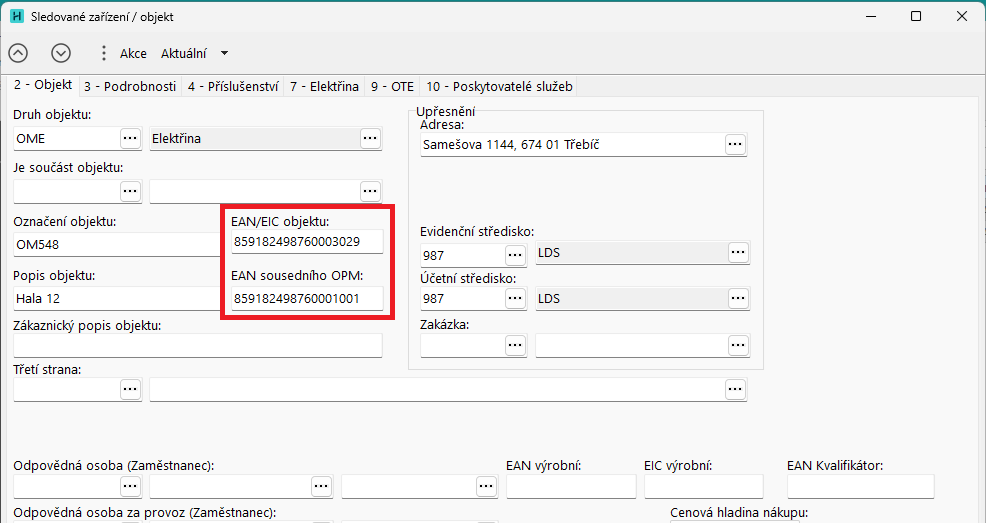
Task: Click the EAN výrobní field
Action: (x=571, y=487)
